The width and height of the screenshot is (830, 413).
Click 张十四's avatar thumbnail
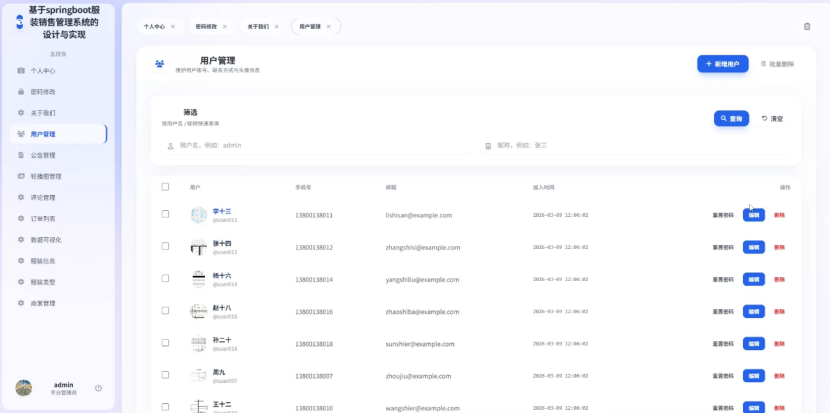(x=199, y=247)
